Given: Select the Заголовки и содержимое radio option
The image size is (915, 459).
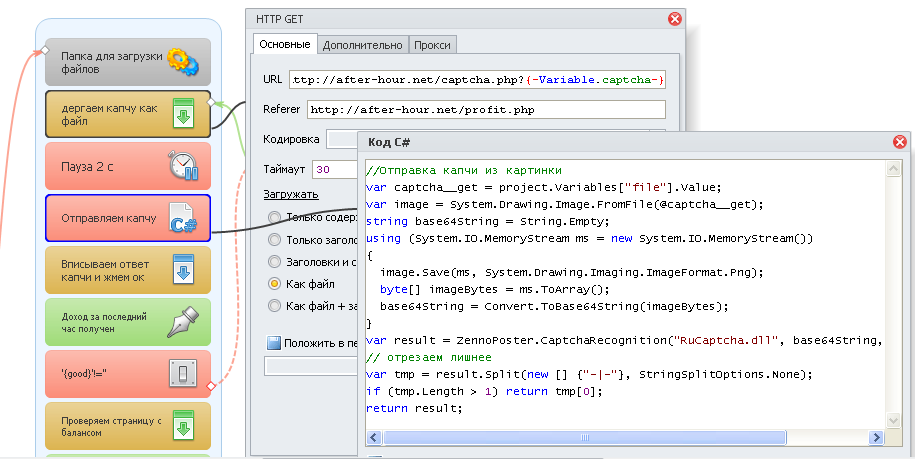Looking at the screenshot, I should point(274,262).
